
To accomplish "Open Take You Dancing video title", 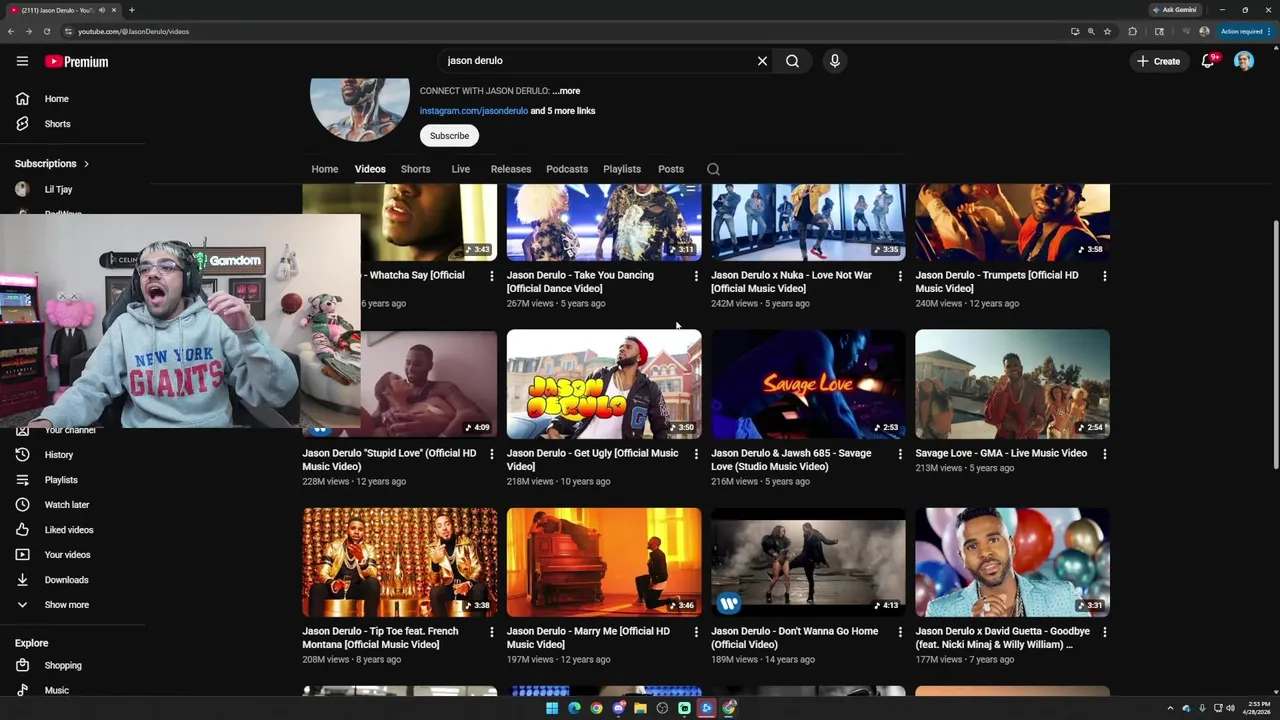I will point(580,282).
